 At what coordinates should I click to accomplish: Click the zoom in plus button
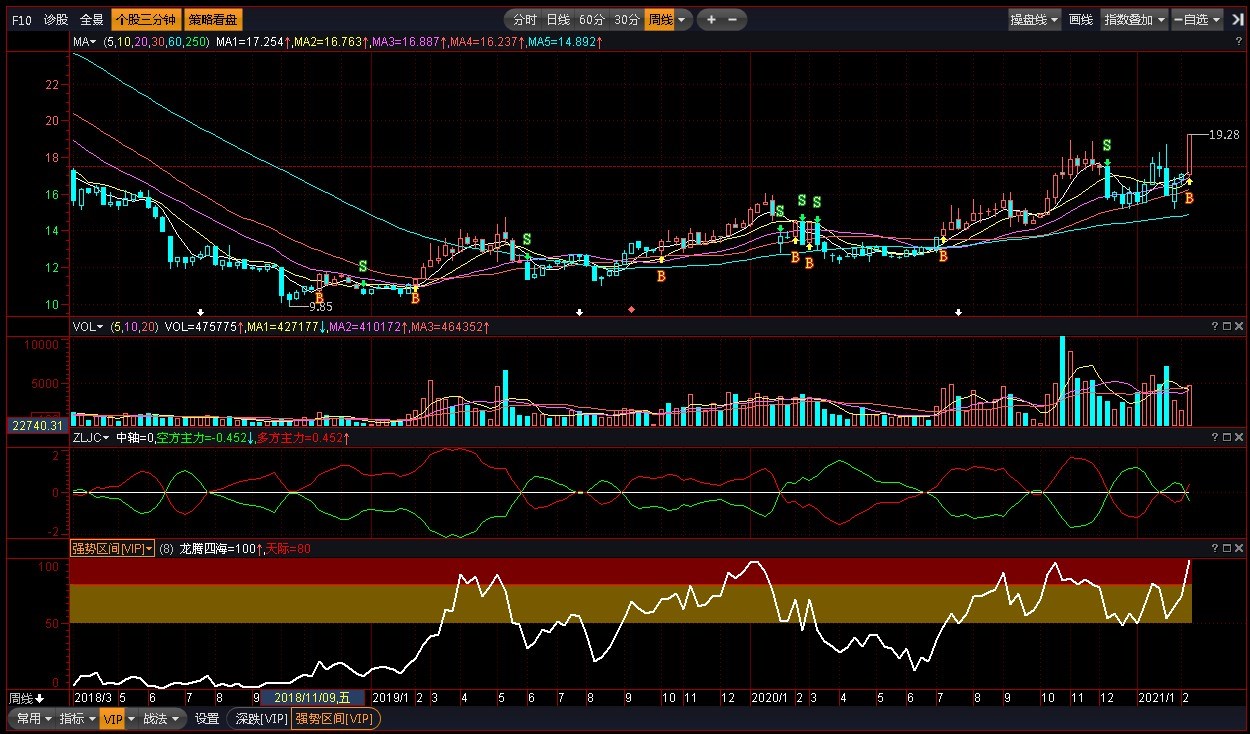(711, 19)
